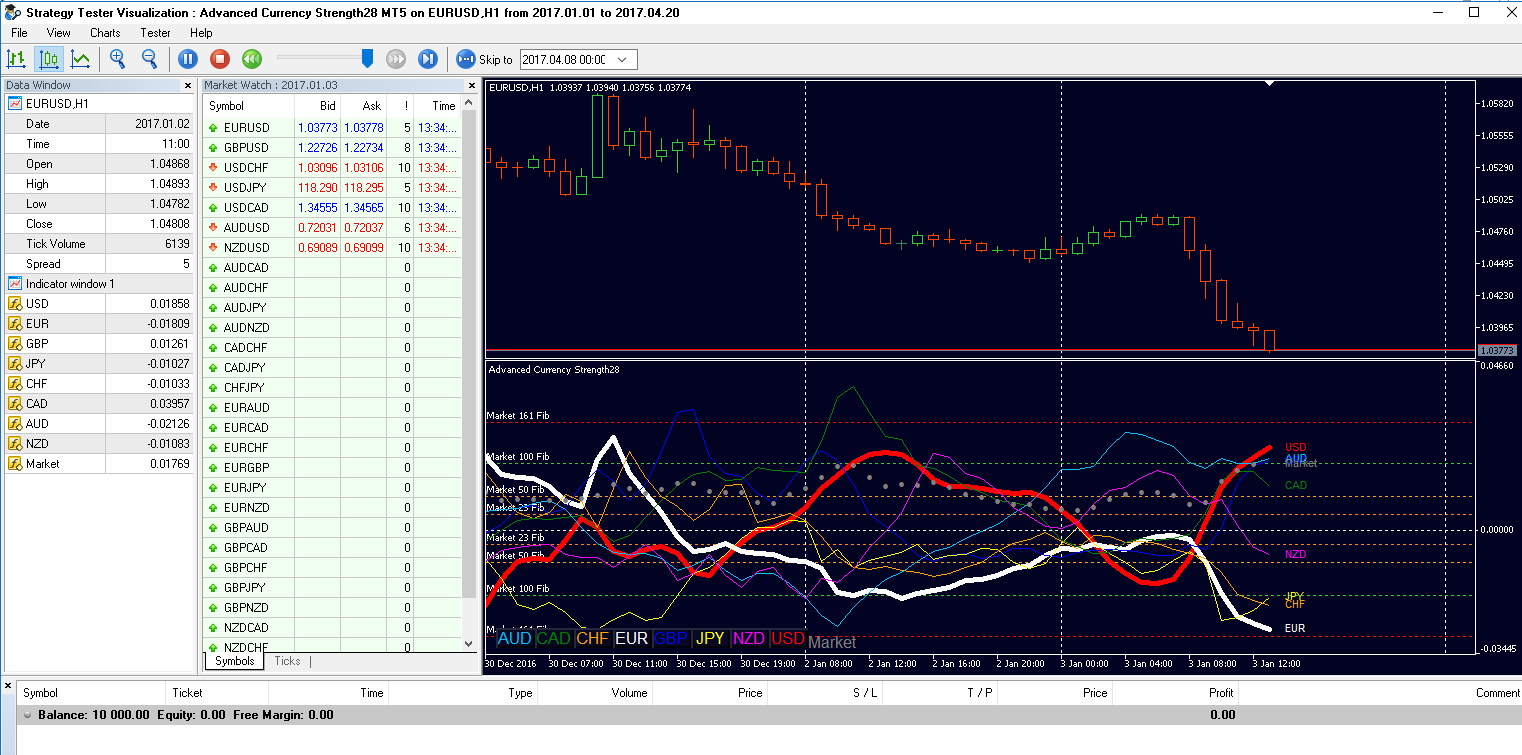Click the USDCAD green up arrow icon

point(213,208)
